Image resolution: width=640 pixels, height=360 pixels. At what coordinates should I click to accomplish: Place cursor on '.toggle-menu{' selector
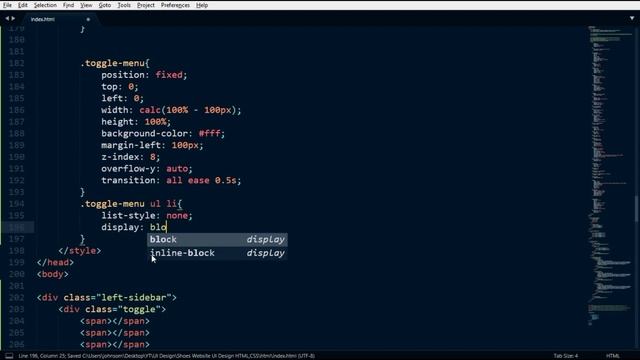pos(115,63)
